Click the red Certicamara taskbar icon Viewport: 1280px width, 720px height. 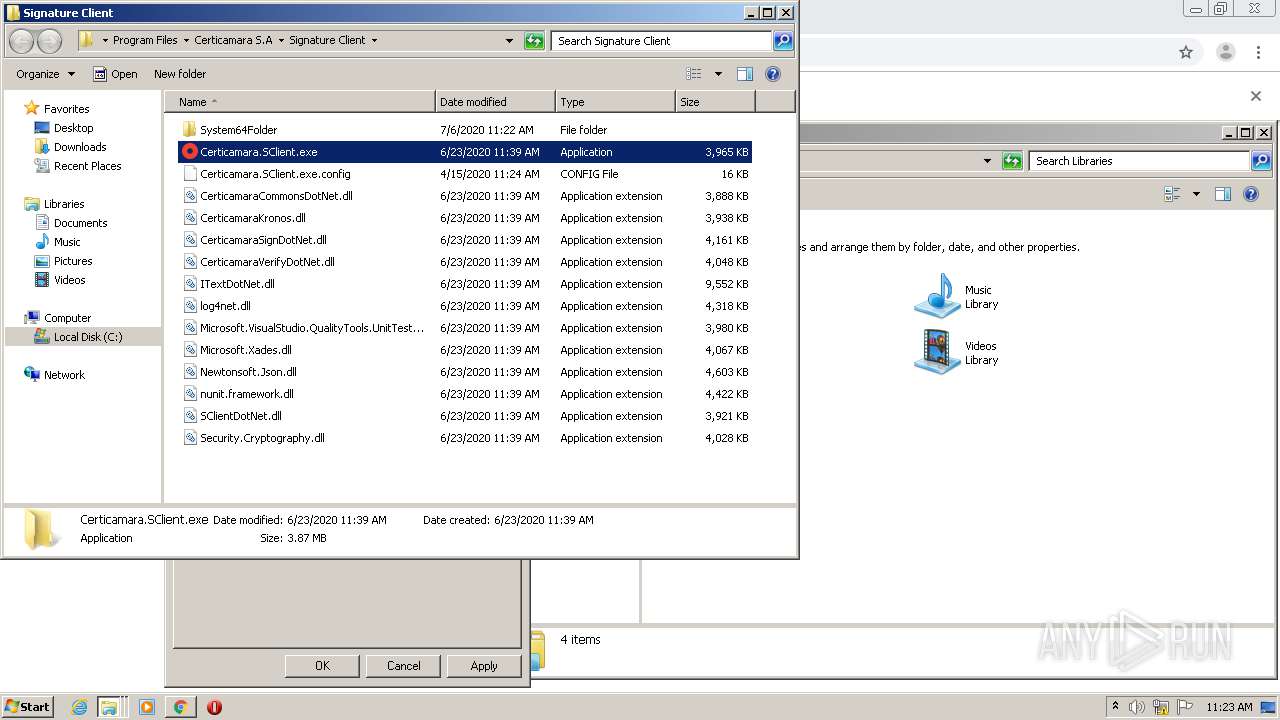[214, 707]
